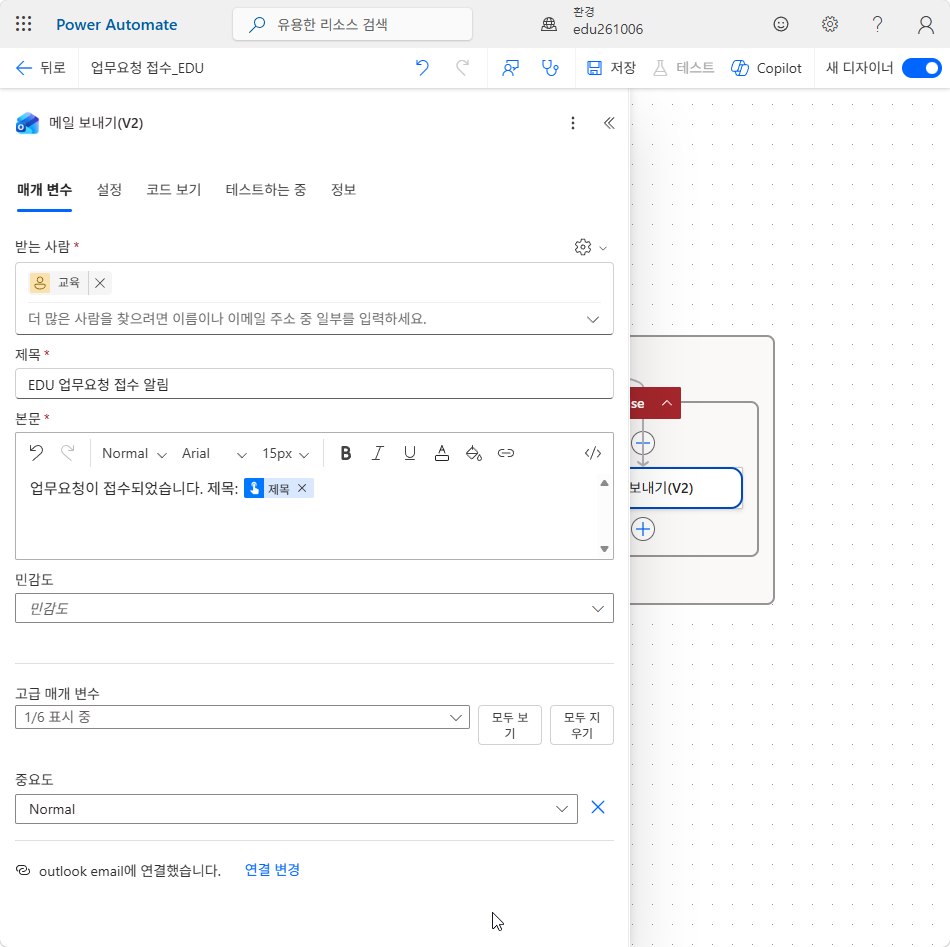Collapse the action panel with double chevron
This screenshot has height=947, width=950.
coord(609,123)
